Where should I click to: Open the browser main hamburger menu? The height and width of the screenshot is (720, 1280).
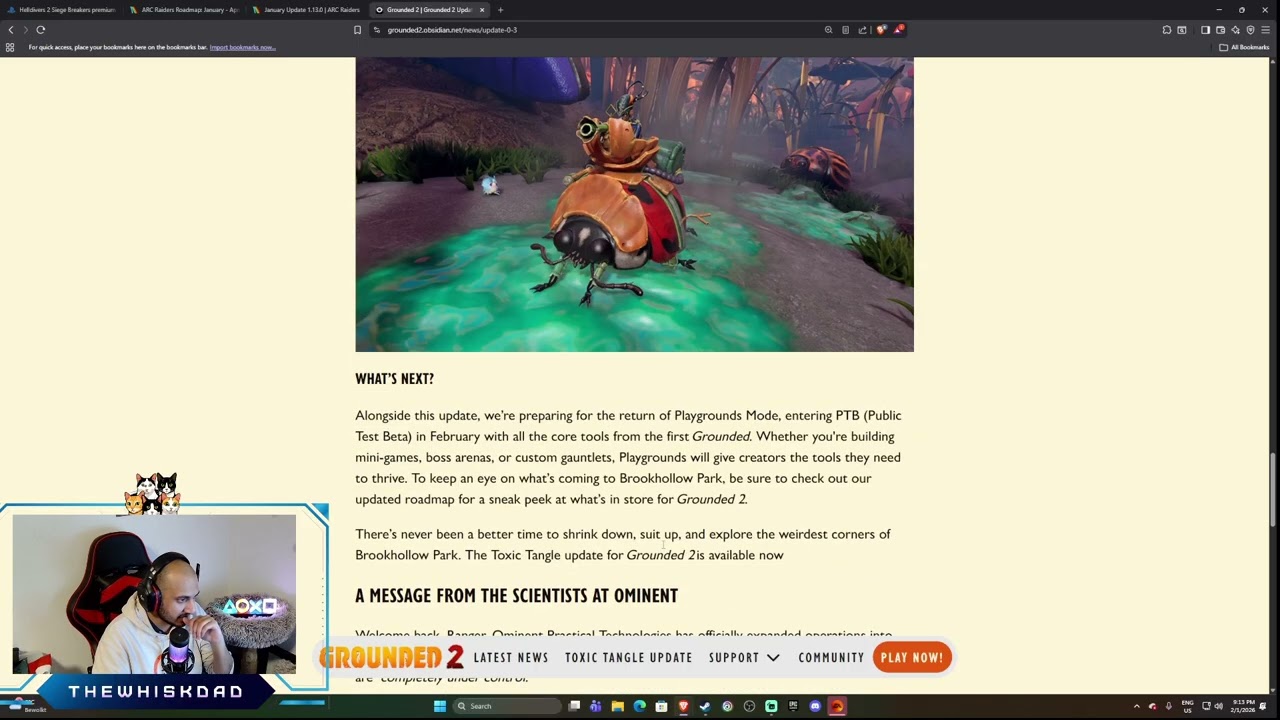tap(1265, 30)
